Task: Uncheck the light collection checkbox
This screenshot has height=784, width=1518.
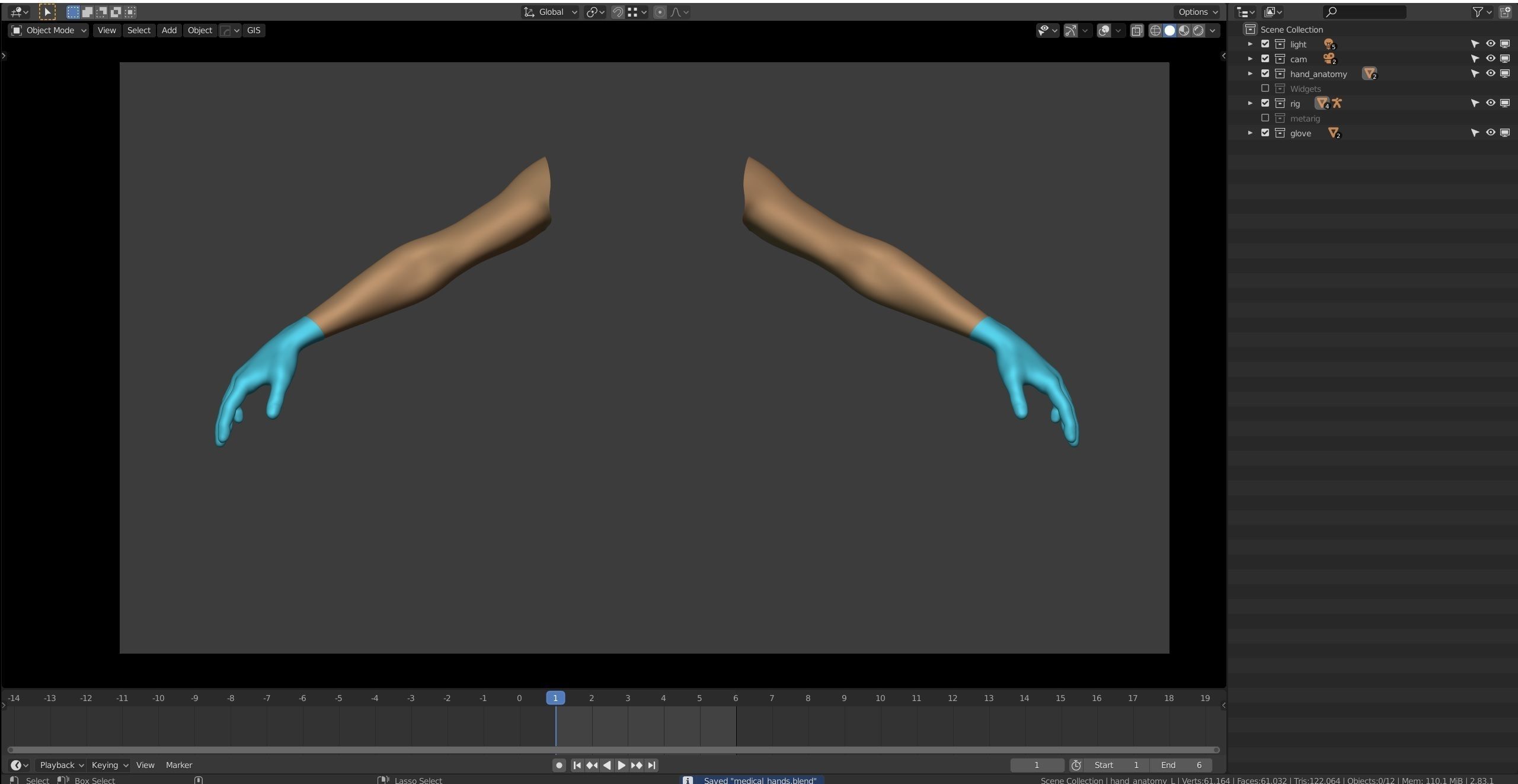Action: tap(1265, 44)
